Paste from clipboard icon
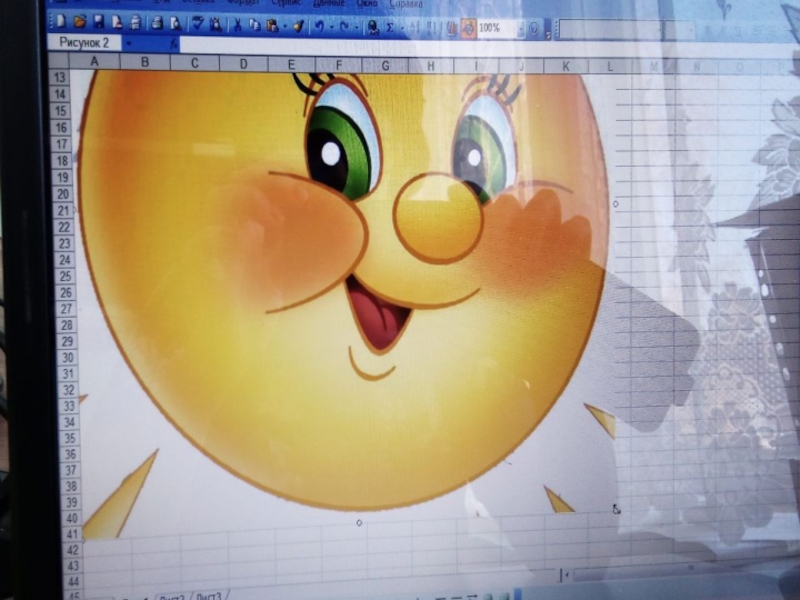Image resolution: width=800 pixels, height=600 pixels. pyautogui.click(x=272, y=25)
